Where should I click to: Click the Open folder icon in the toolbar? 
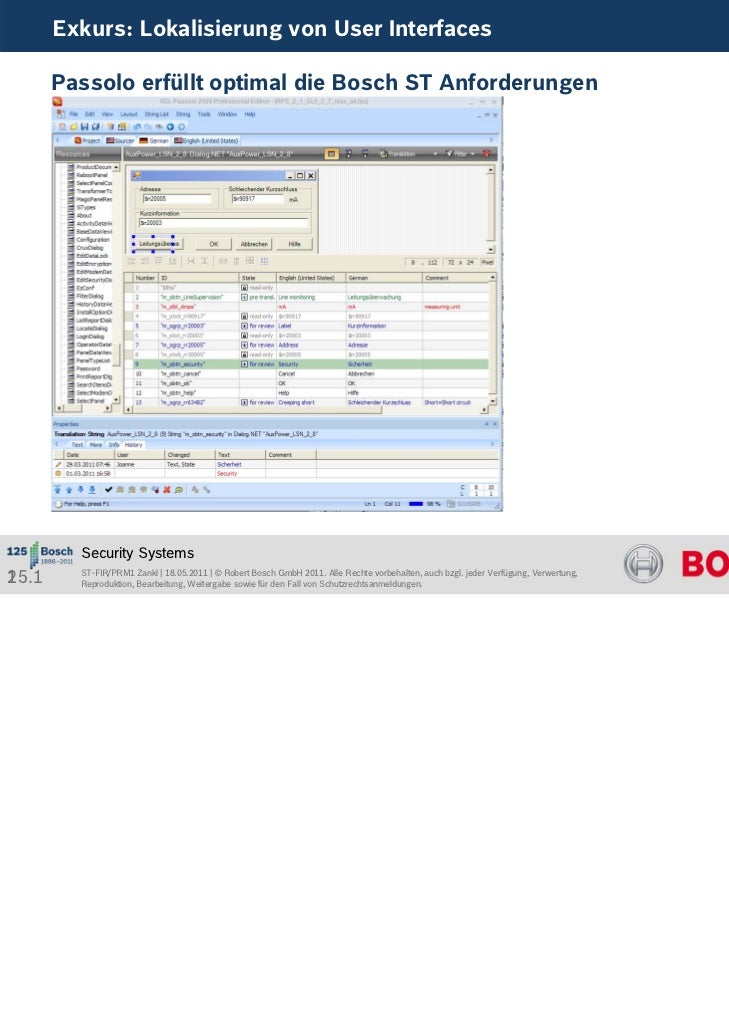point(74,127)
